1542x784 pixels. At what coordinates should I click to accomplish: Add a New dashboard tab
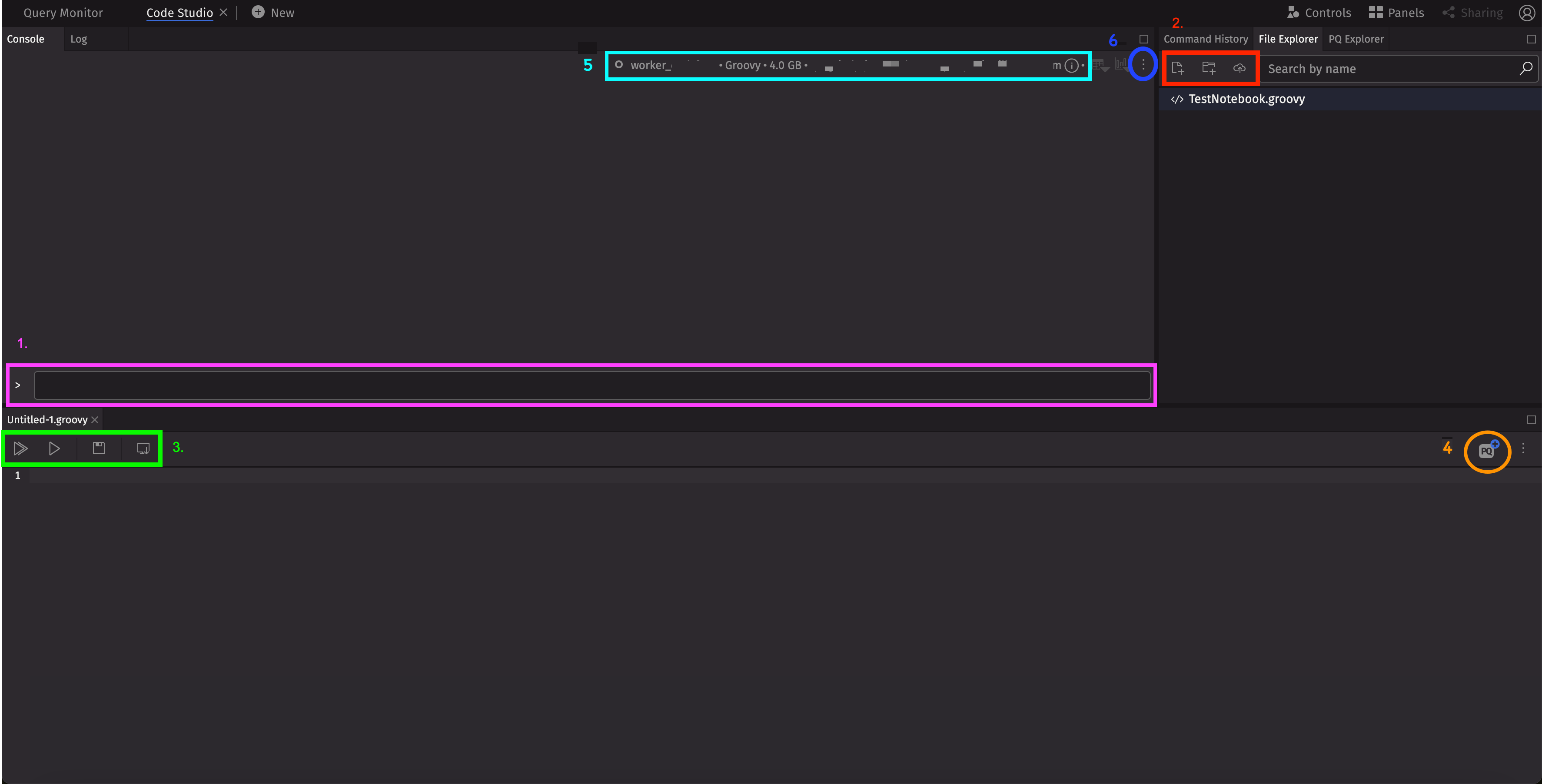click(x=273, y=13)
